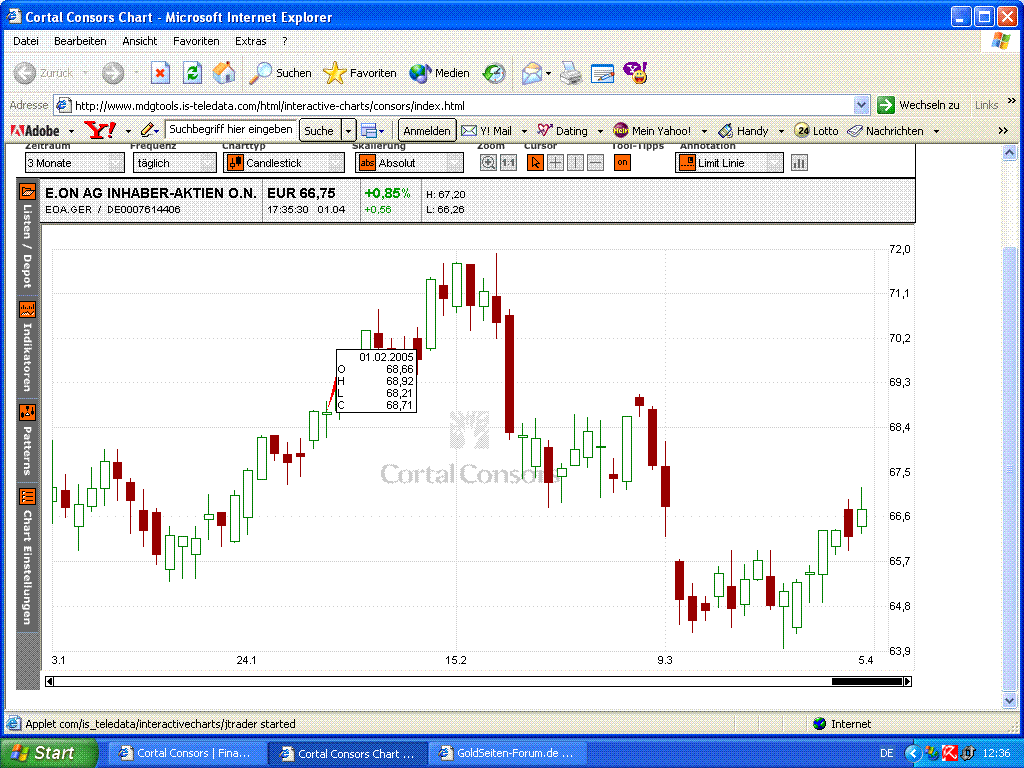This screenshot has height=768, width=1024.
Task: Click the Print icon
Action: [x=571, y=73]
